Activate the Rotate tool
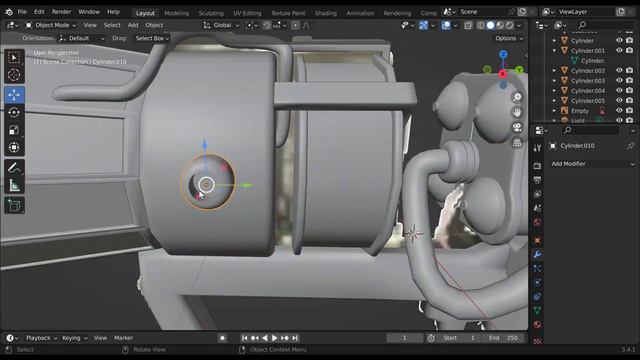Screen dimensions: 640x360 tap(14, 112)
